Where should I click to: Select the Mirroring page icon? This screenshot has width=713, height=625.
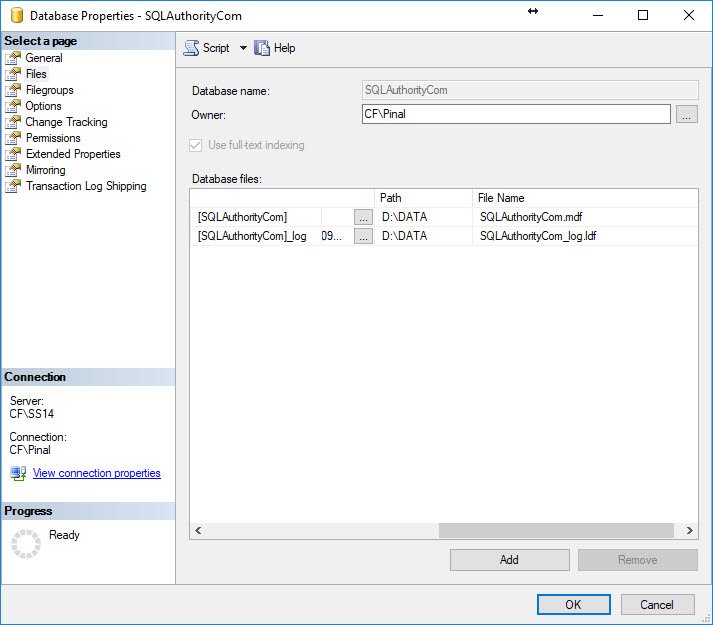point(13,170)
